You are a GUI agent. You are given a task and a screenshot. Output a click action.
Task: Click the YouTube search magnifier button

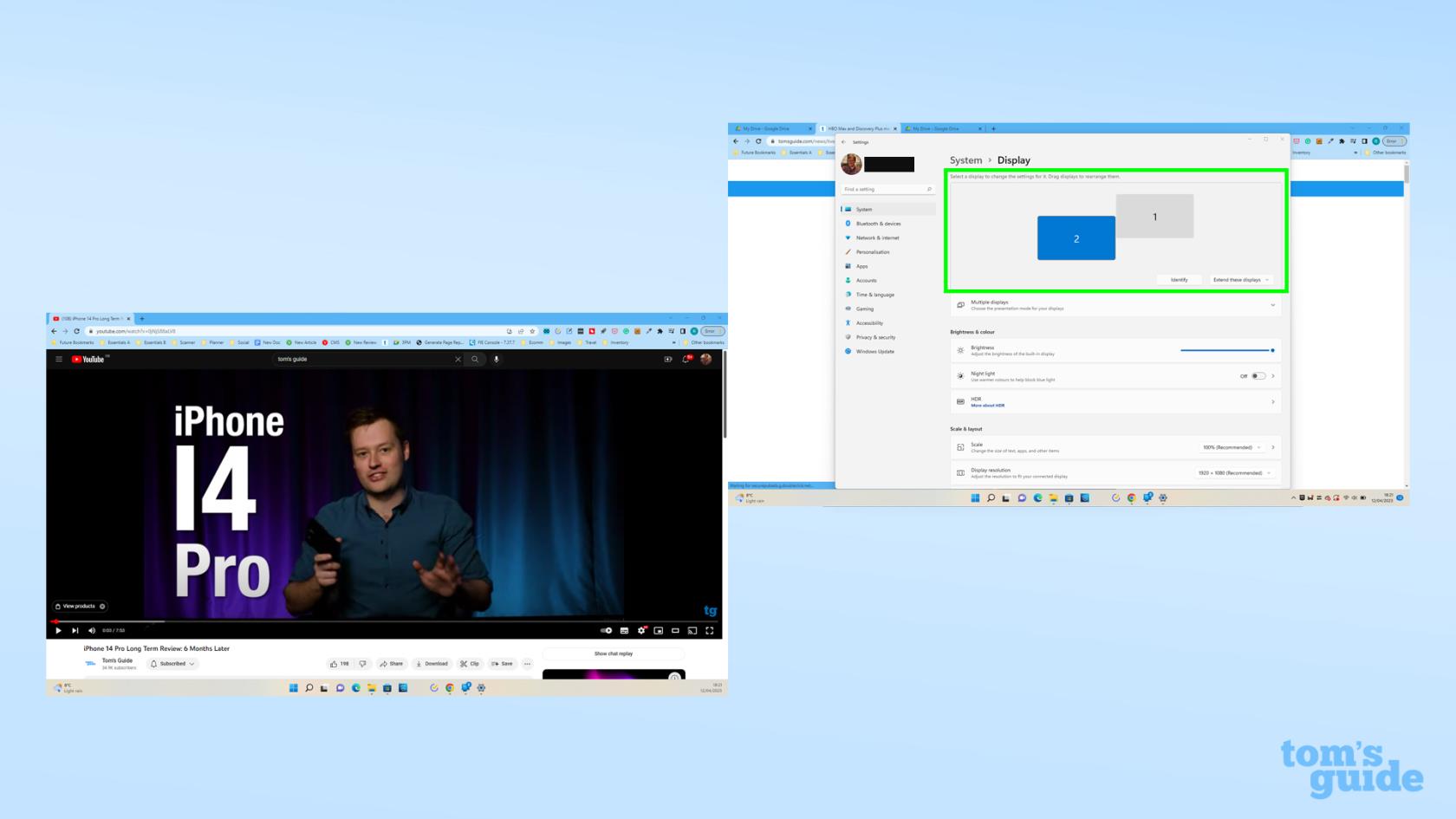pyautogui.click(x=475, y=359)
